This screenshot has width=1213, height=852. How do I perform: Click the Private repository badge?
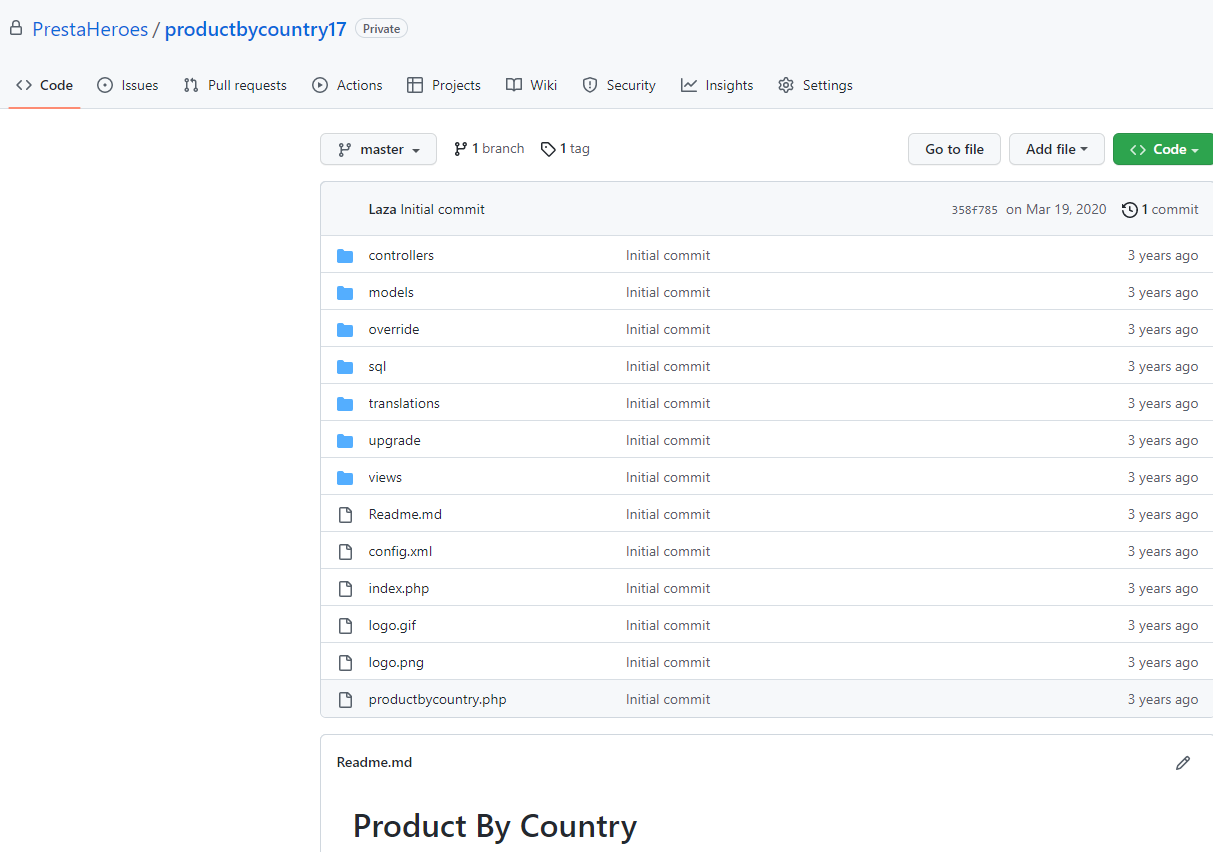(381, 29)
